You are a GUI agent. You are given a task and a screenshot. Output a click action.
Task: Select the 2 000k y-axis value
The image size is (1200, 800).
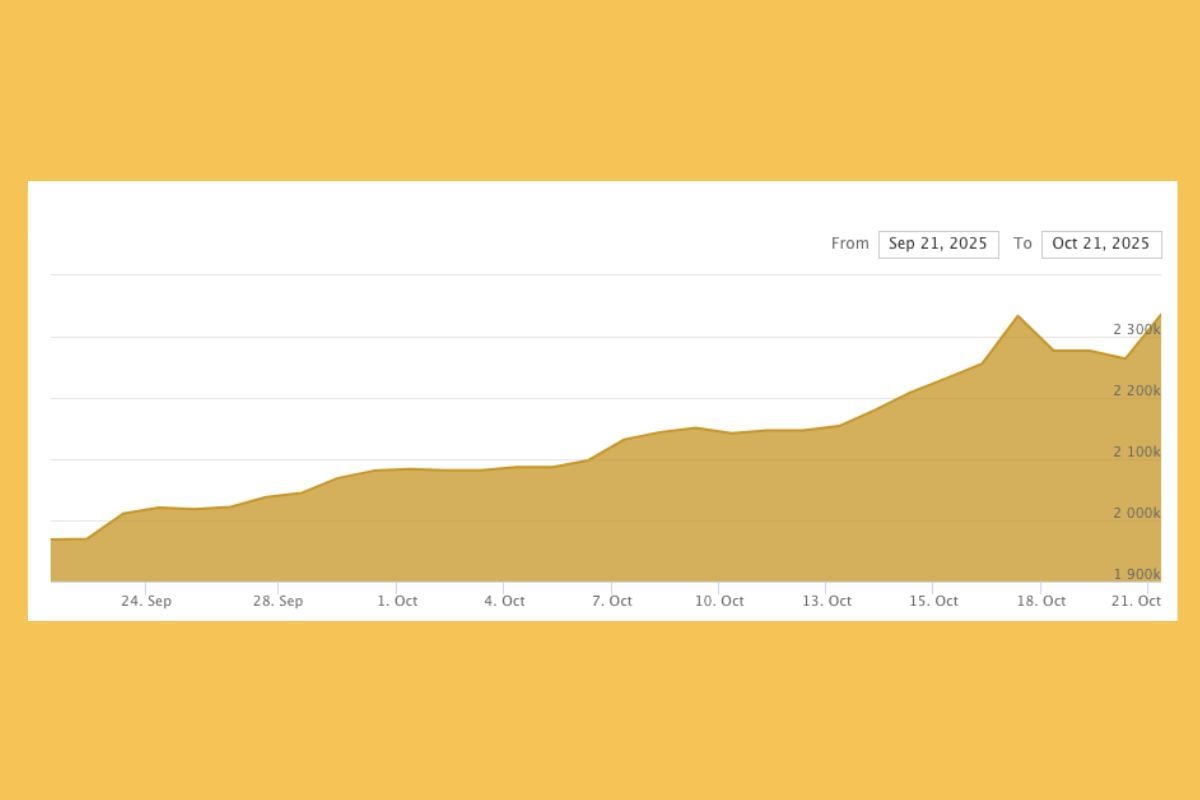(1136, 513)
